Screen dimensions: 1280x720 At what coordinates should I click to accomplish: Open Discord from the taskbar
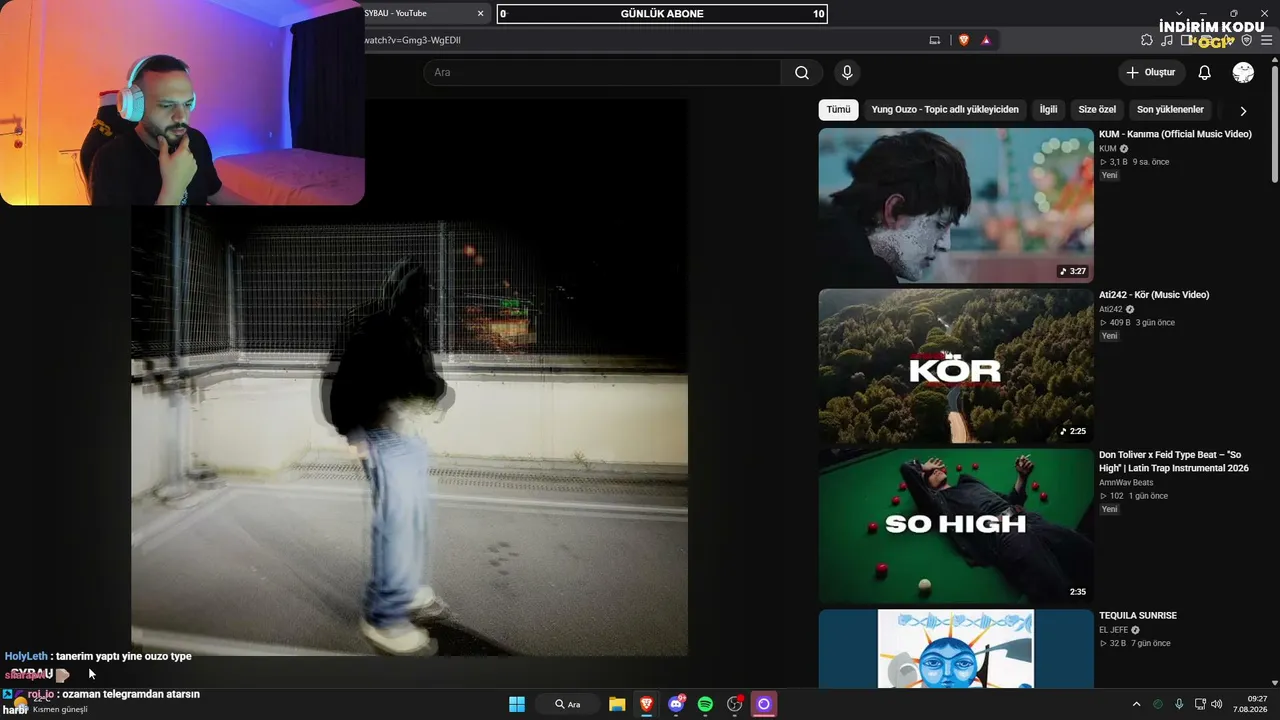click(x=677, y=704)
